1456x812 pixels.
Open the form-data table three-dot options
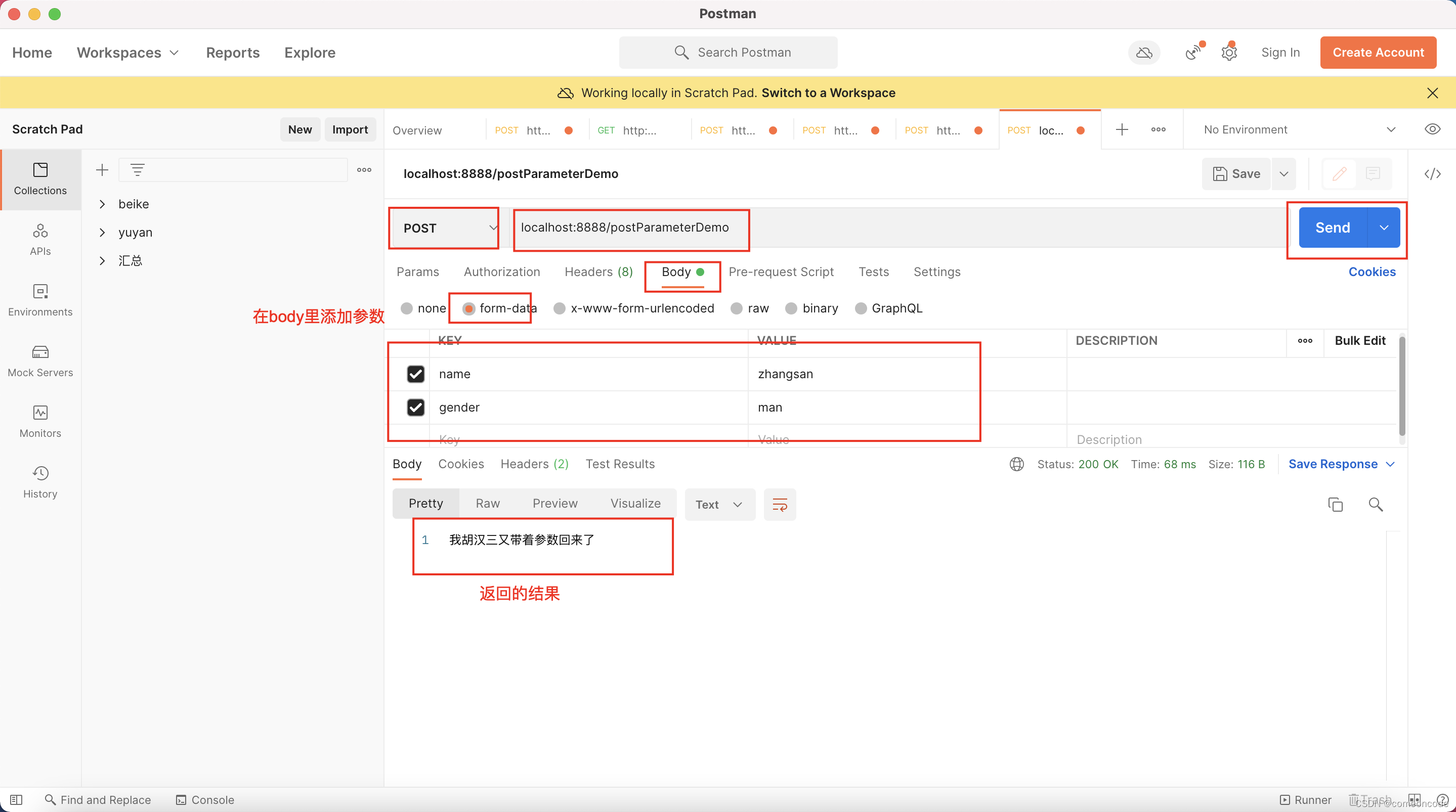pyautogui.click(x=1305, y=341)
